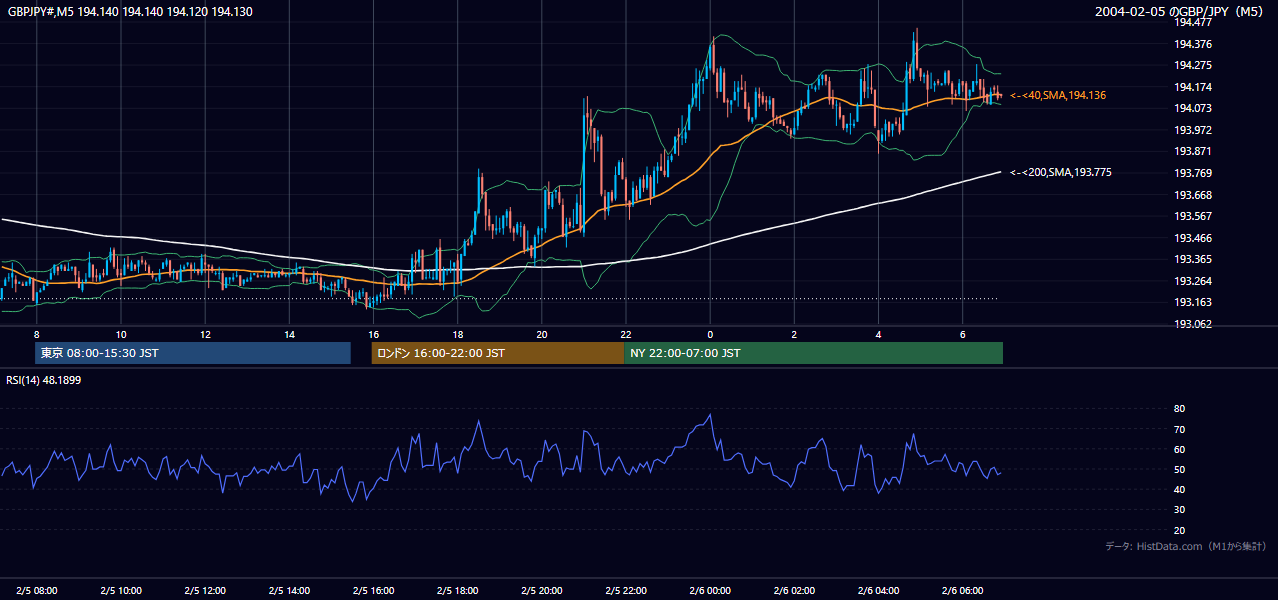Click price axis value 193.871
Image resolution: width=1278 pixels, height=600 pixels.
pyautogui.click(x=1192, y=151)
